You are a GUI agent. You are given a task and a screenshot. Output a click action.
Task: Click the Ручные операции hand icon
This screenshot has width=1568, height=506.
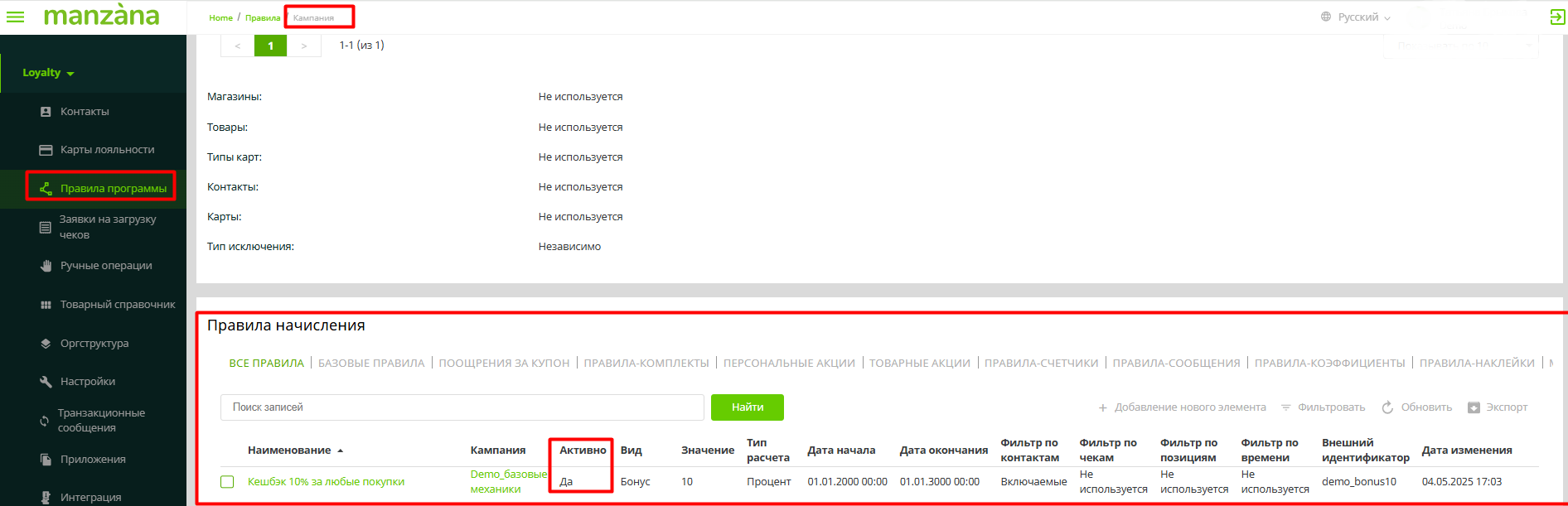tap(46, 266)
